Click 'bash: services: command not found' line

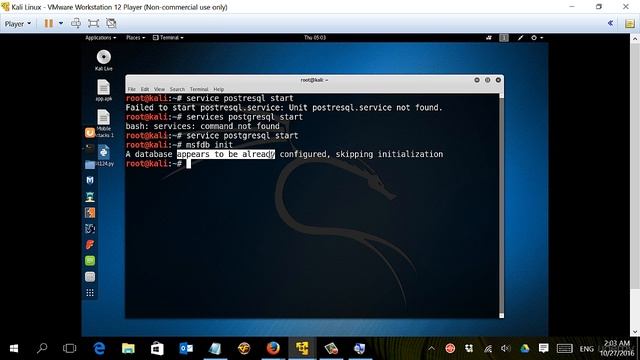point(202,126)
